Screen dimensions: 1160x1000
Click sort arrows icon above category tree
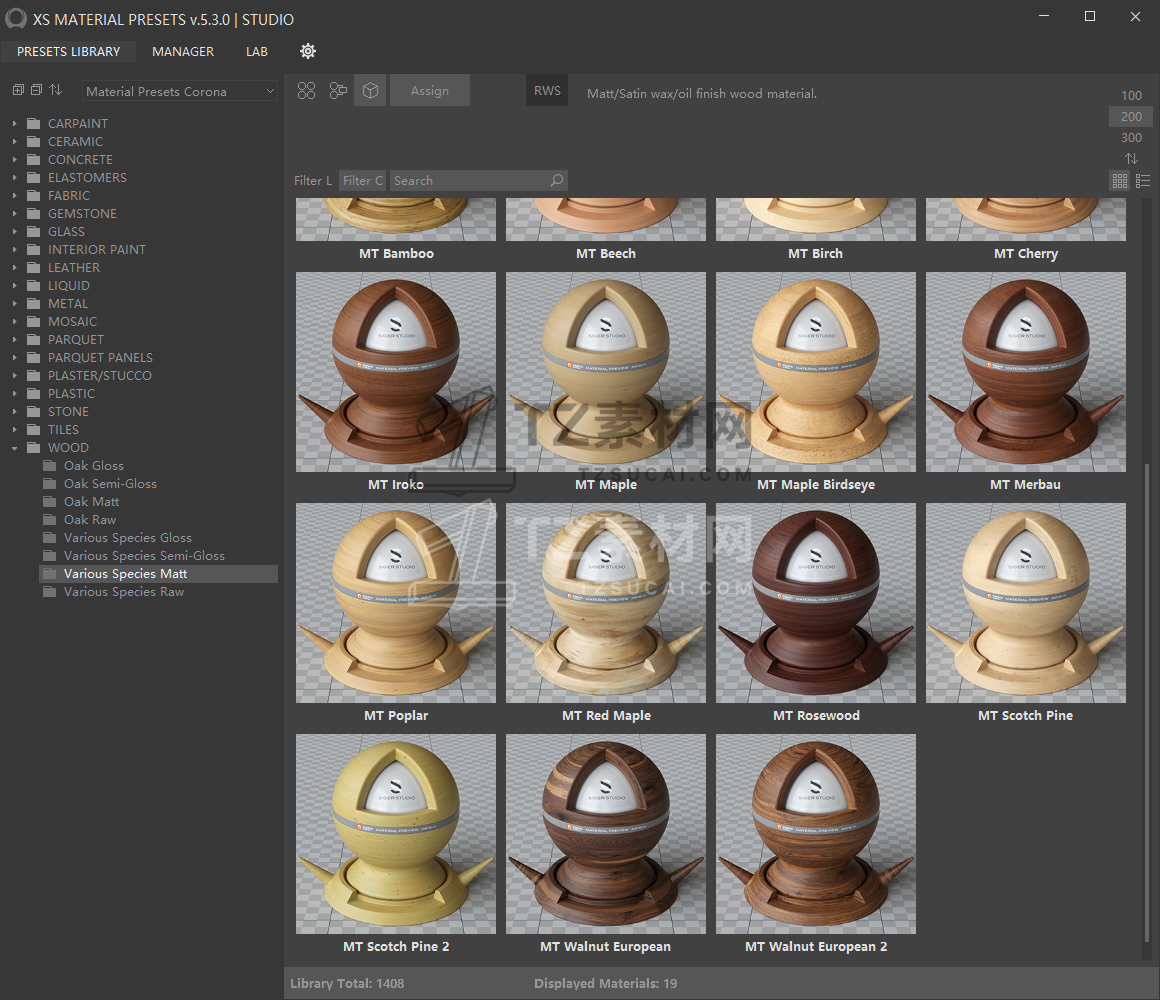[55, 90]
